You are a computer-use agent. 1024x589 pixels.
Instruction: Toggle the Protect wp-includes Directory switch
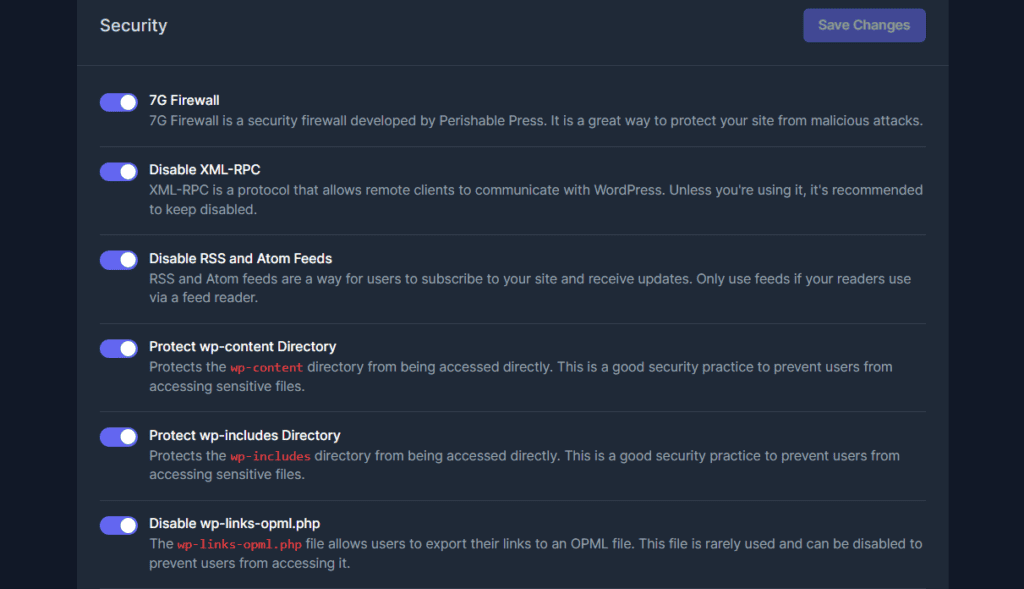[x=118, y=437]
